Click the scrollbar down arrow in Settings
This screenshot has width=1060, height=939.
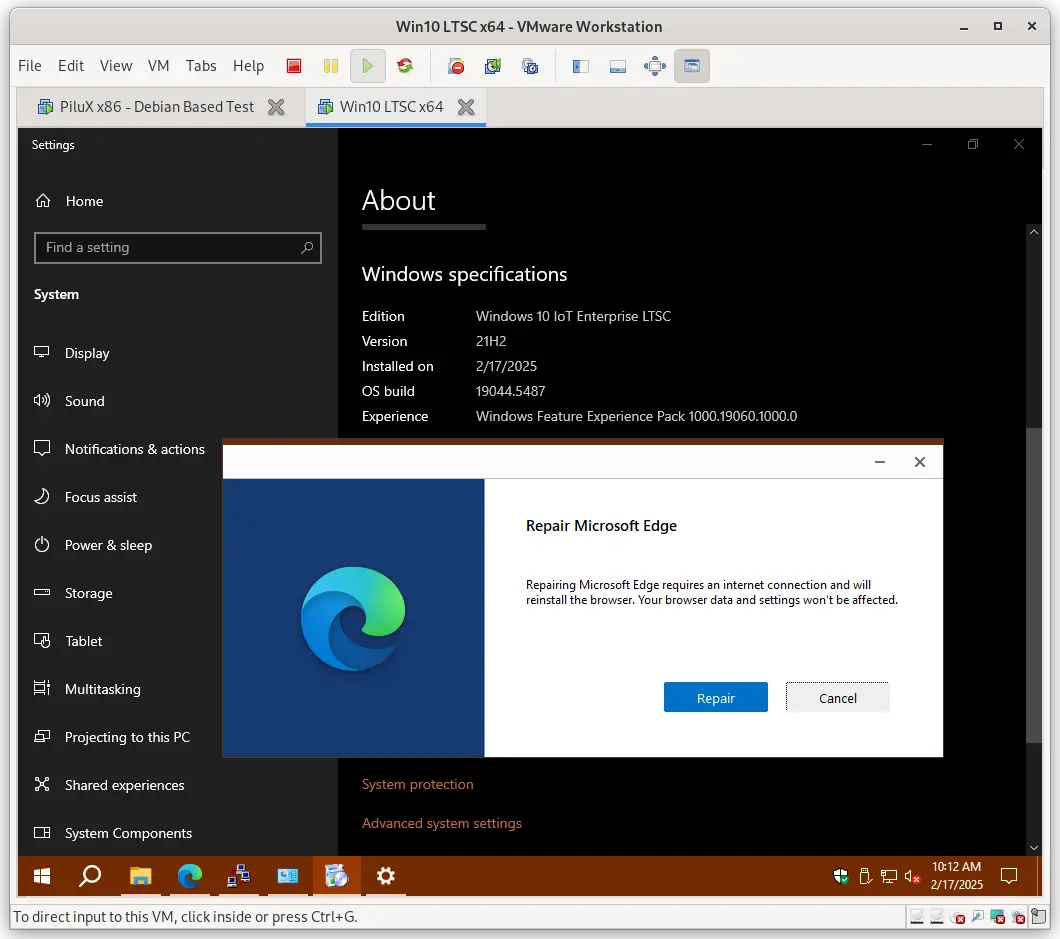coord(1033,848)
